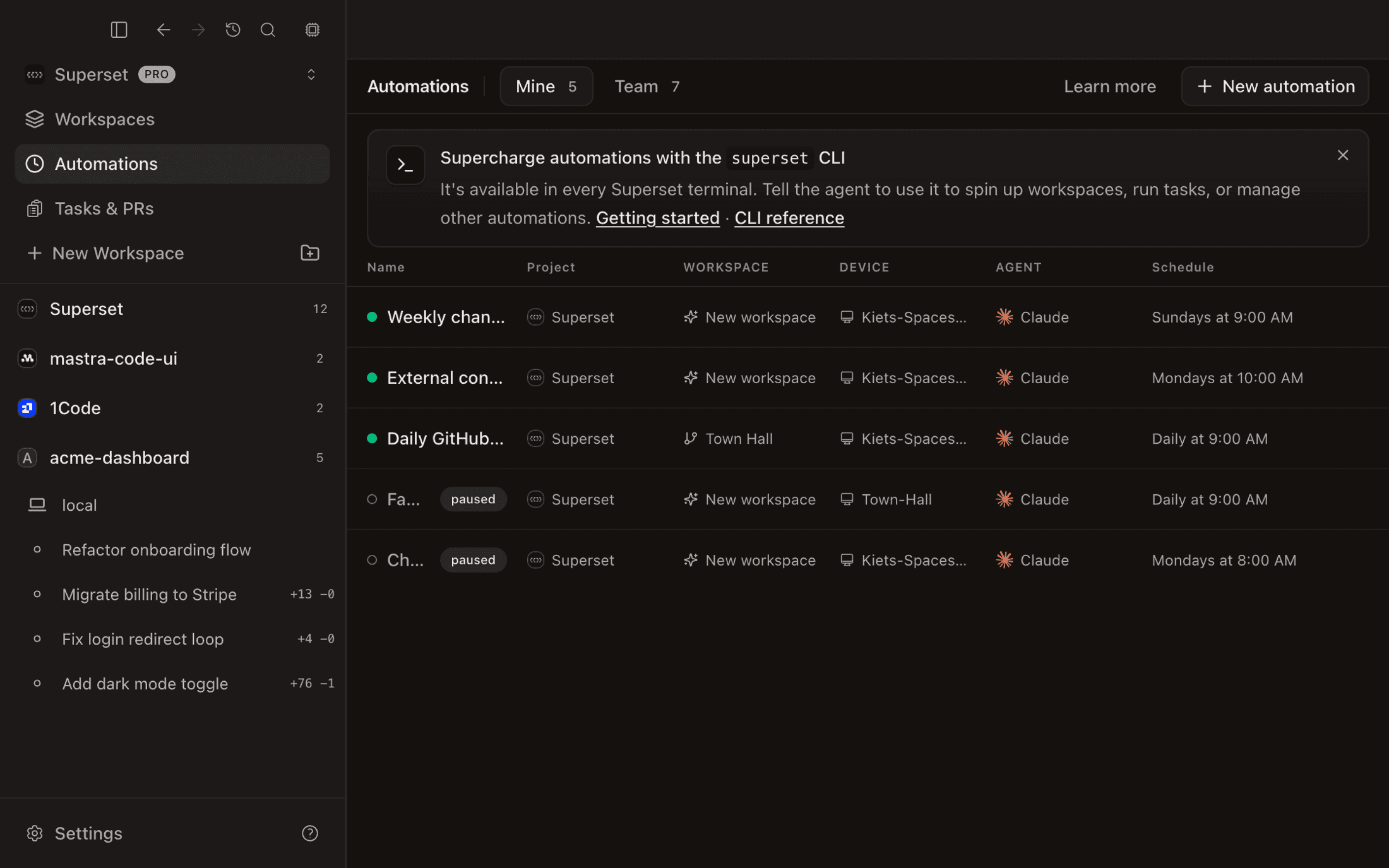Image resolution: width=1389 pixels, height=868 pixels.
Task: Click the Name column header
Action: pos(386,267)
